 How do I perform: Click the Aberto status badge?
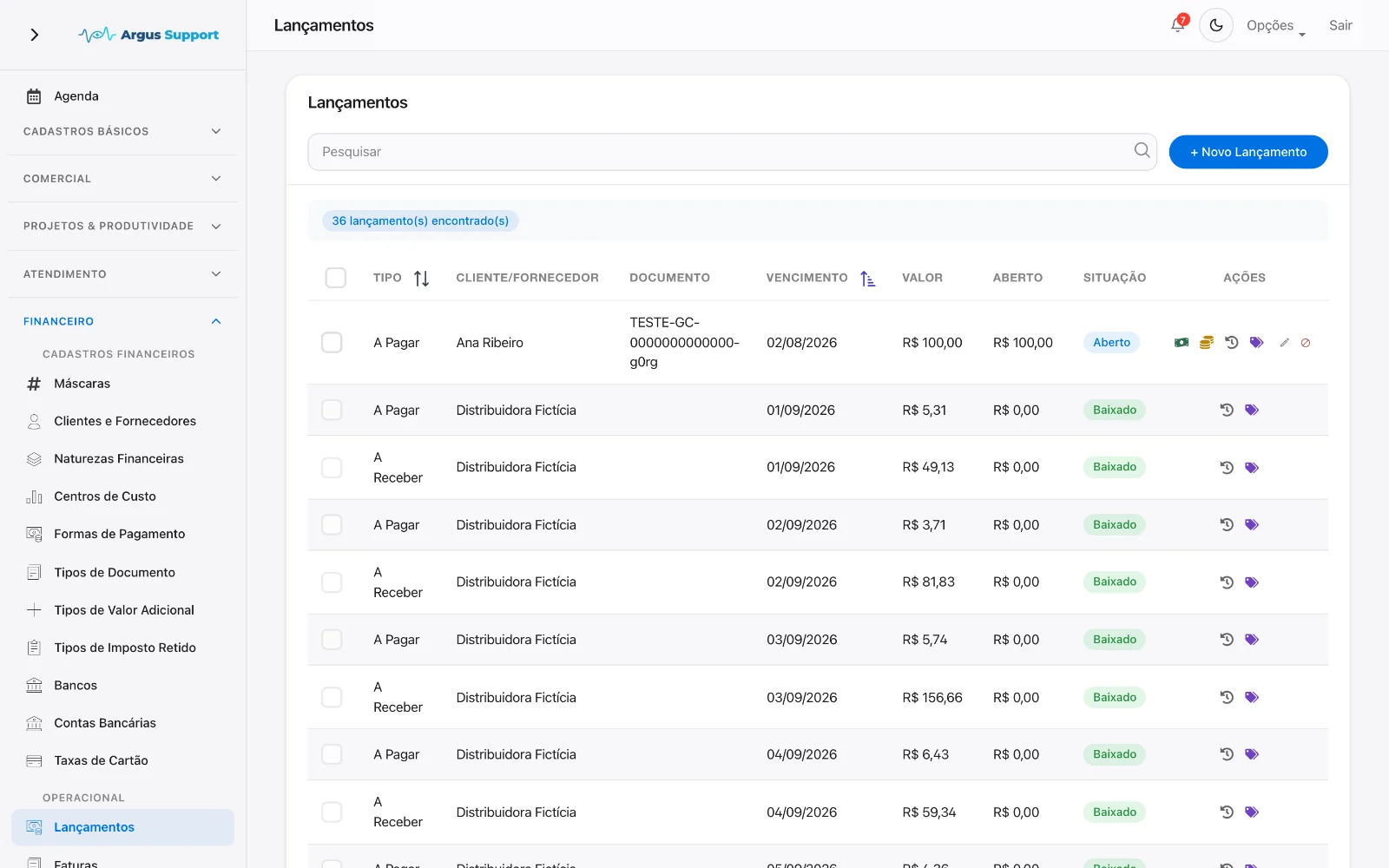[1111, 343]
